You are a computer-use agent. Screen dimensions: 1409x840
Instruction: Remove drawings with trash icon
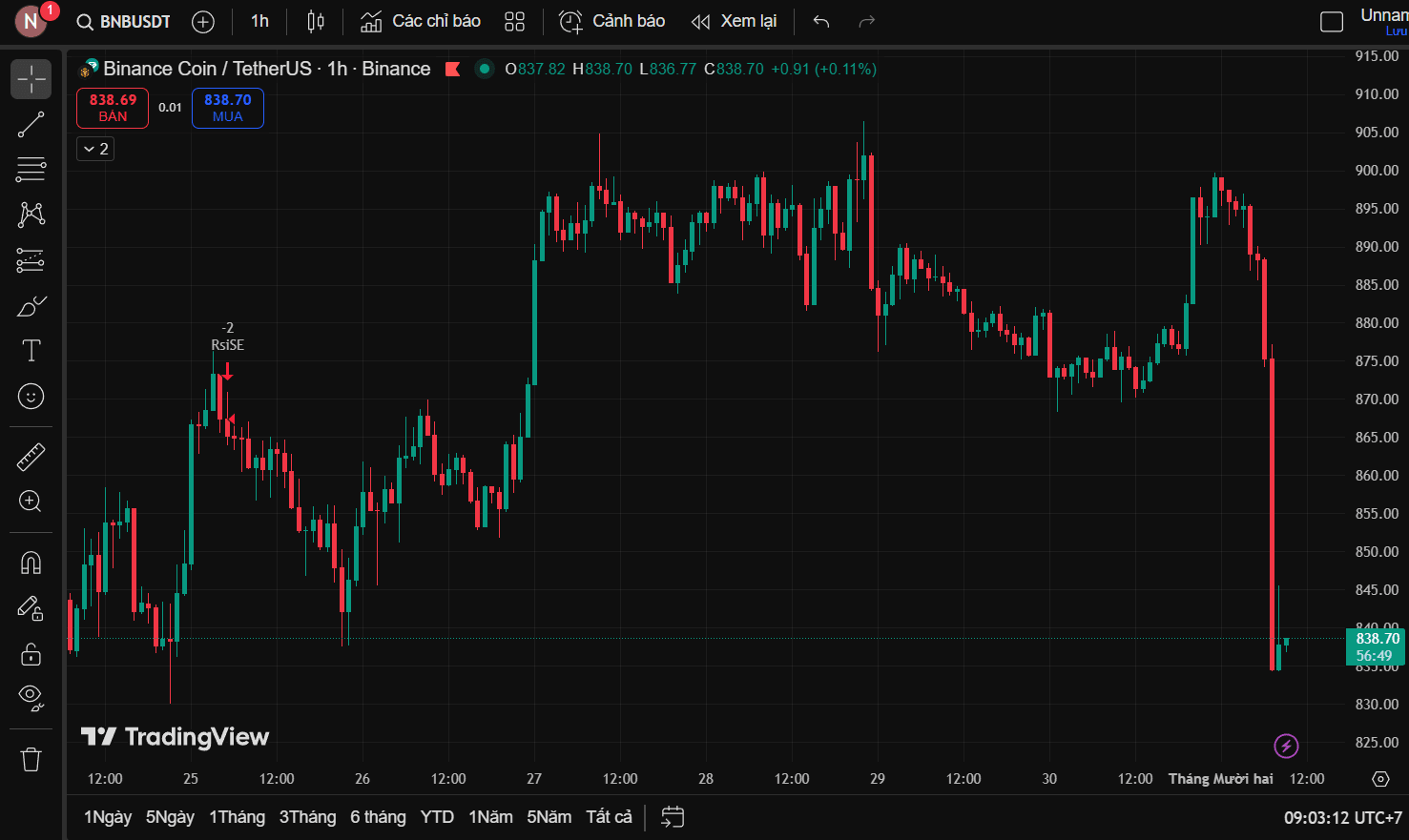[31, 760]
